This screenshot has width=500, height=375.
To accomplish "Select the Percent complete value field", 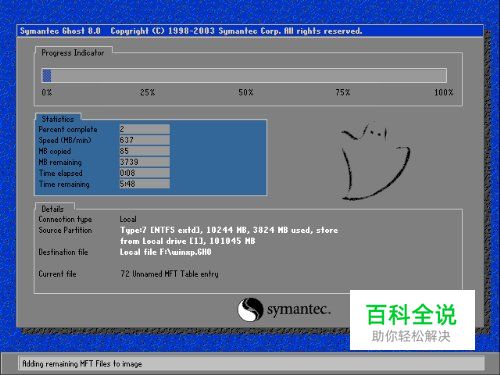I will pyautogui.click(x=145, y=129).
